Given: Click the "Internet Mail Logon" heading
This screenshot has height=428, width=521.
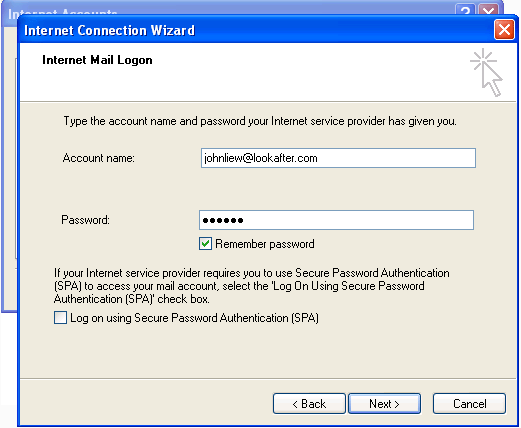Looking at the screenshot, I should point(97,60).
